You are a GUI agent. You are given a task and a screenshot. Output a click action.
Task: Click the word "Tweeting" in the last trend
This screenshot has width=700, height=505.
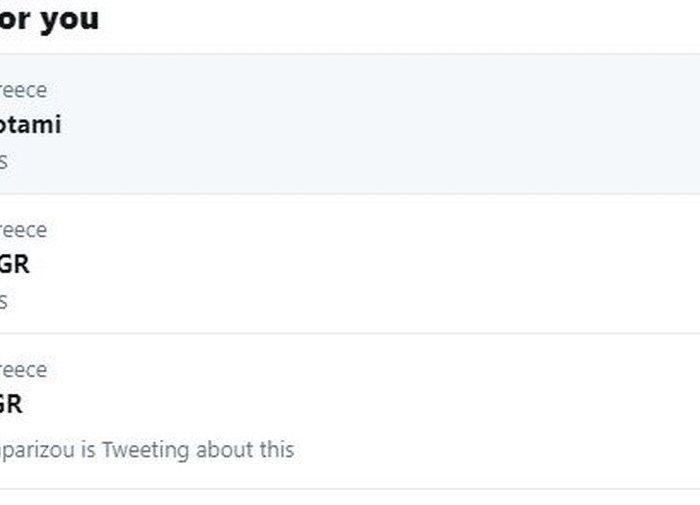146,450
